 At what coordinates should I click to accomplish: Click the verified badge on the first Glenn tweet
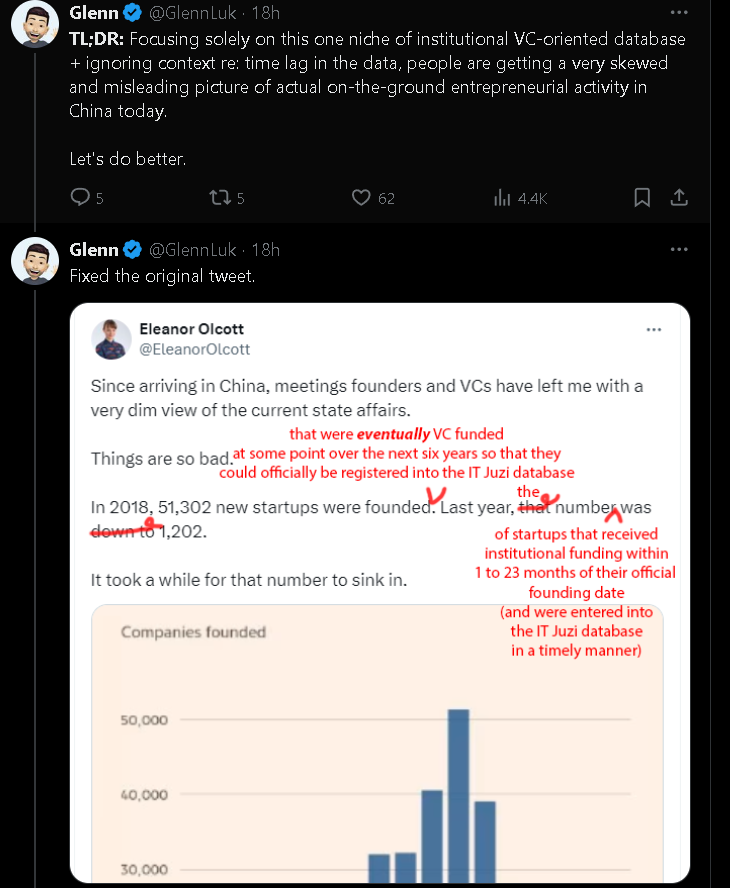133,13
